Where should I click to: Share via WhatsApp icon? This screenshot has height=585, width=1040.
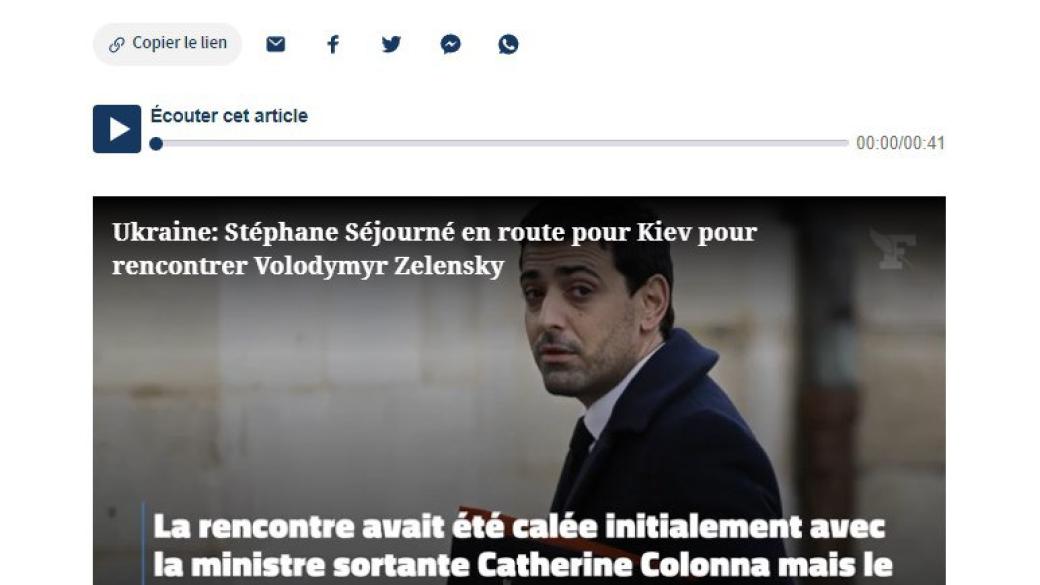point(508,44)
